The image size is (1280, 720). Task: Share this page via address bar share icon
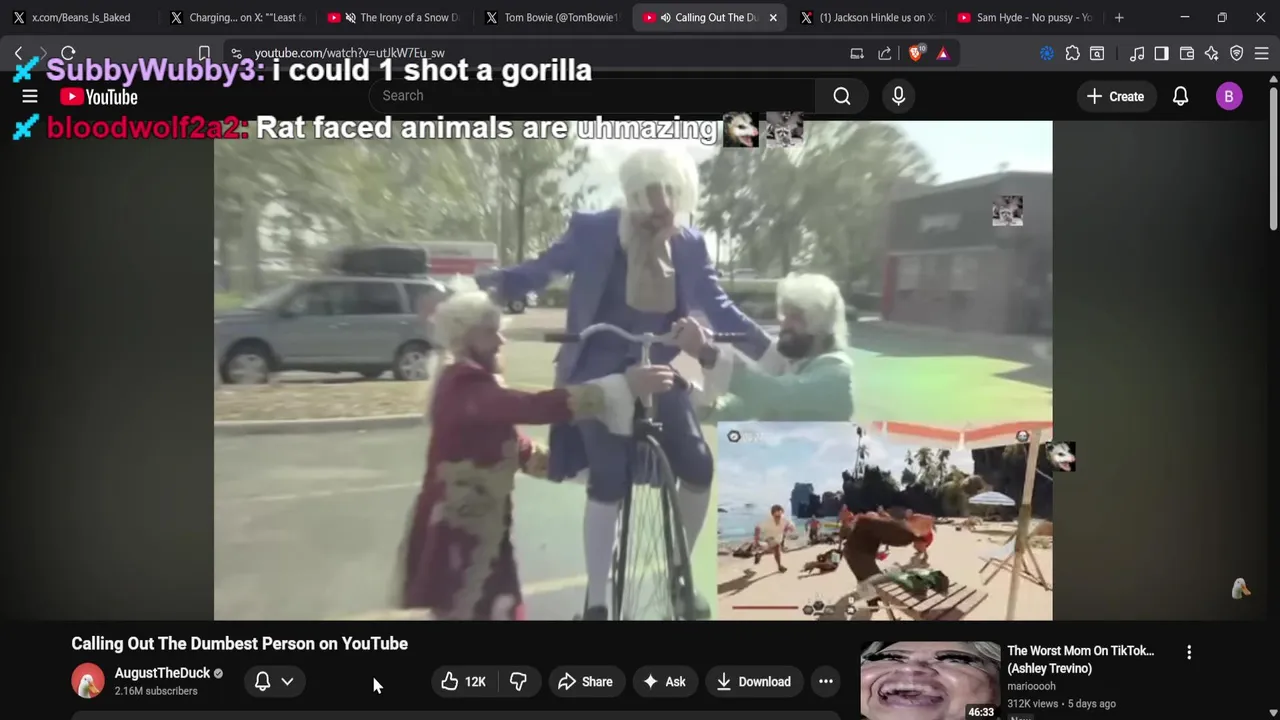tap(885, 53)
